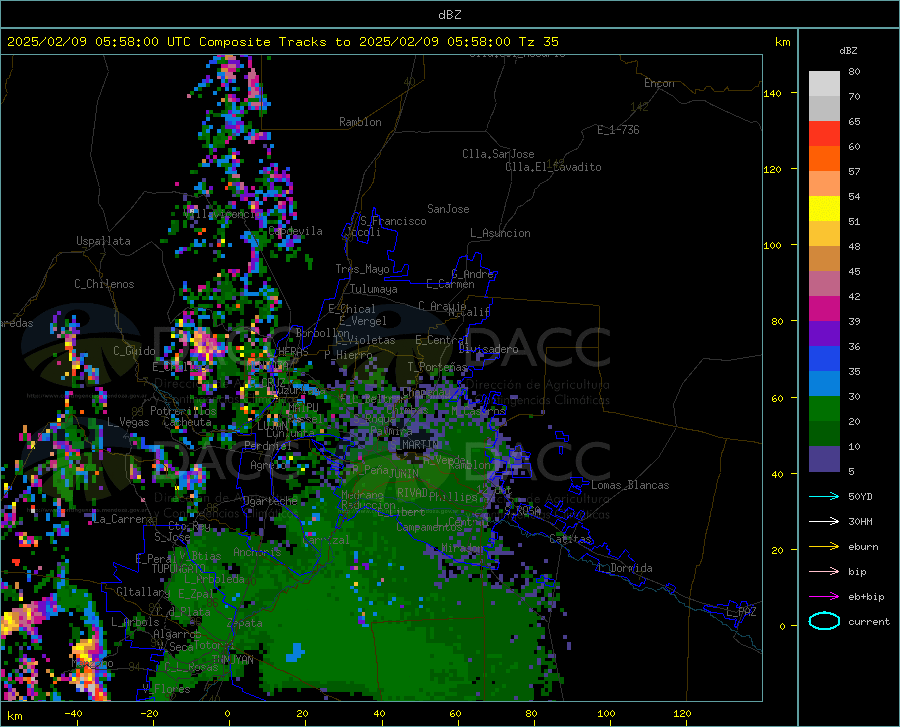Click the Potrerillos label
This screenshot has height=727, width=900.
pyautogui.click(x=183, y=411)
